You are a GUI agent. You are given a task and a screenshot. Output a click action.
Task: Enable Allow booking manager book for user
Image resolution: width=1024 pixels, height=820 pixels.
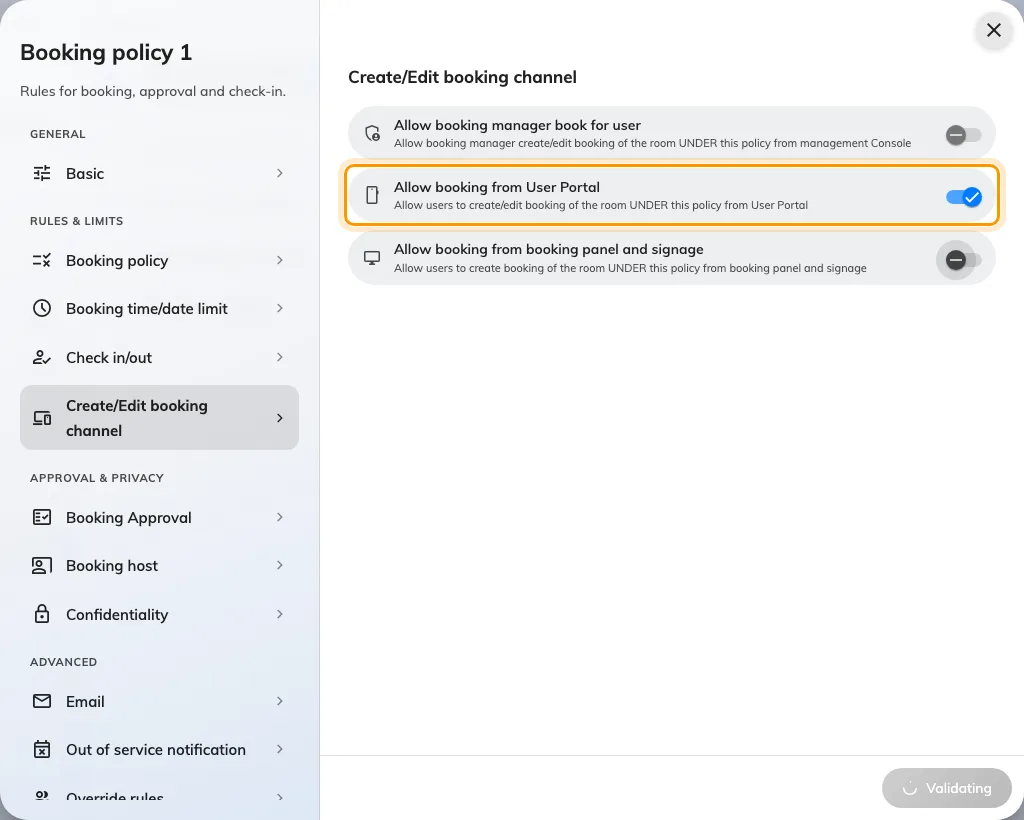tap(963, 134)
